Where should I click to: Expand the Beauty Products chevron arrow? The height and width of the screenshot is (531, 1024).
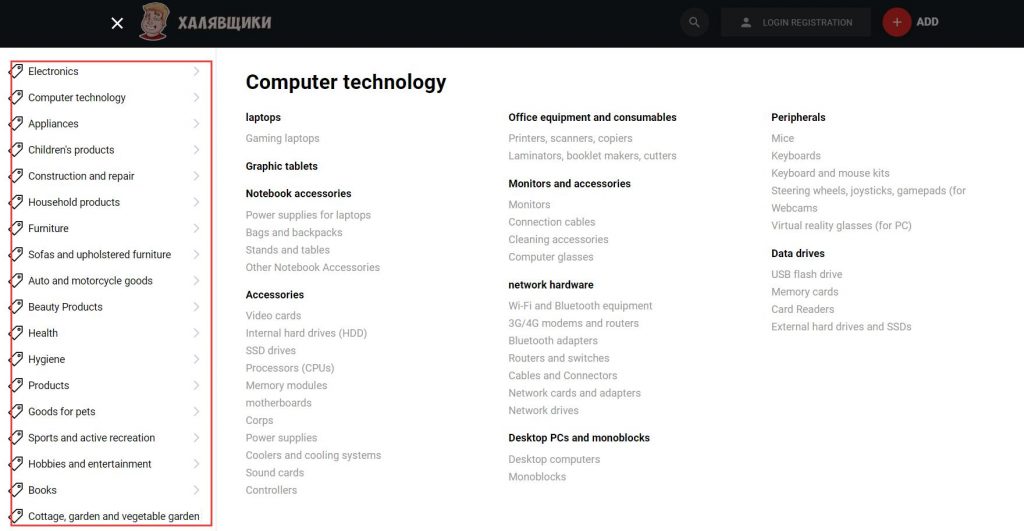(197, 306)
